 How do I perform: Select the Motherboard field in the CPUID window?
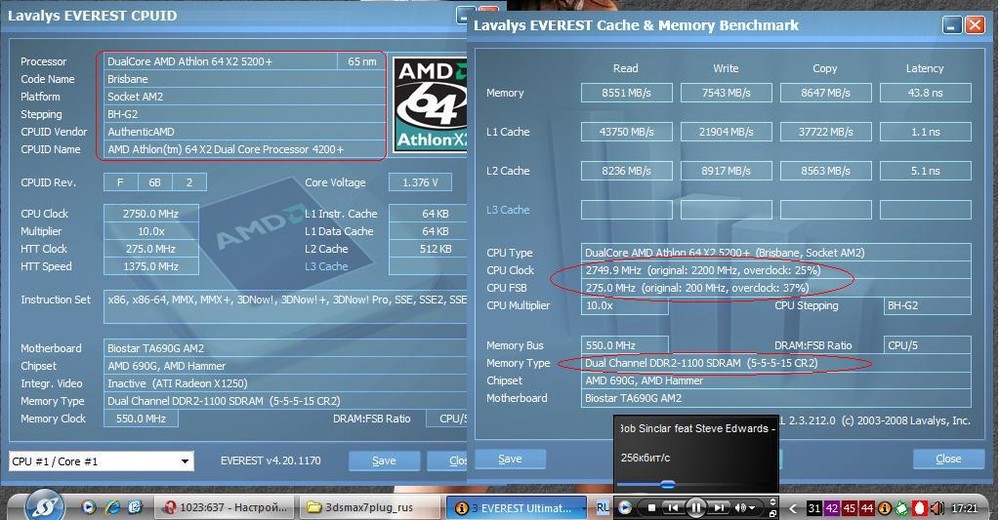[286, 348]
